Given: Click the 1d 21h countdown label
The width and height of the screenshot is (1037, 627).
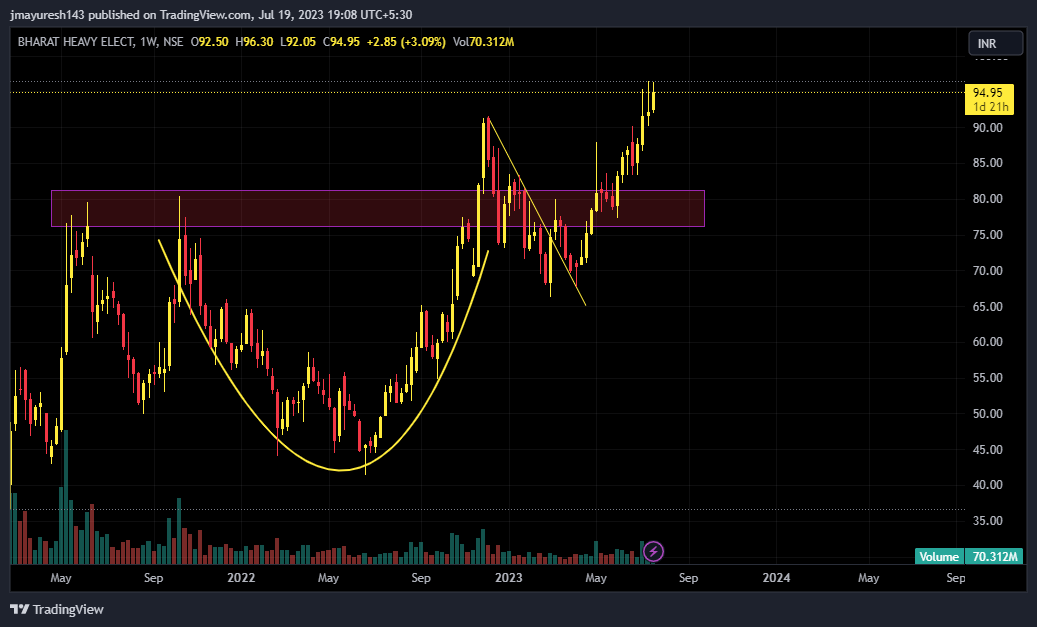Looking at the screenshot, I should (991, 106).
